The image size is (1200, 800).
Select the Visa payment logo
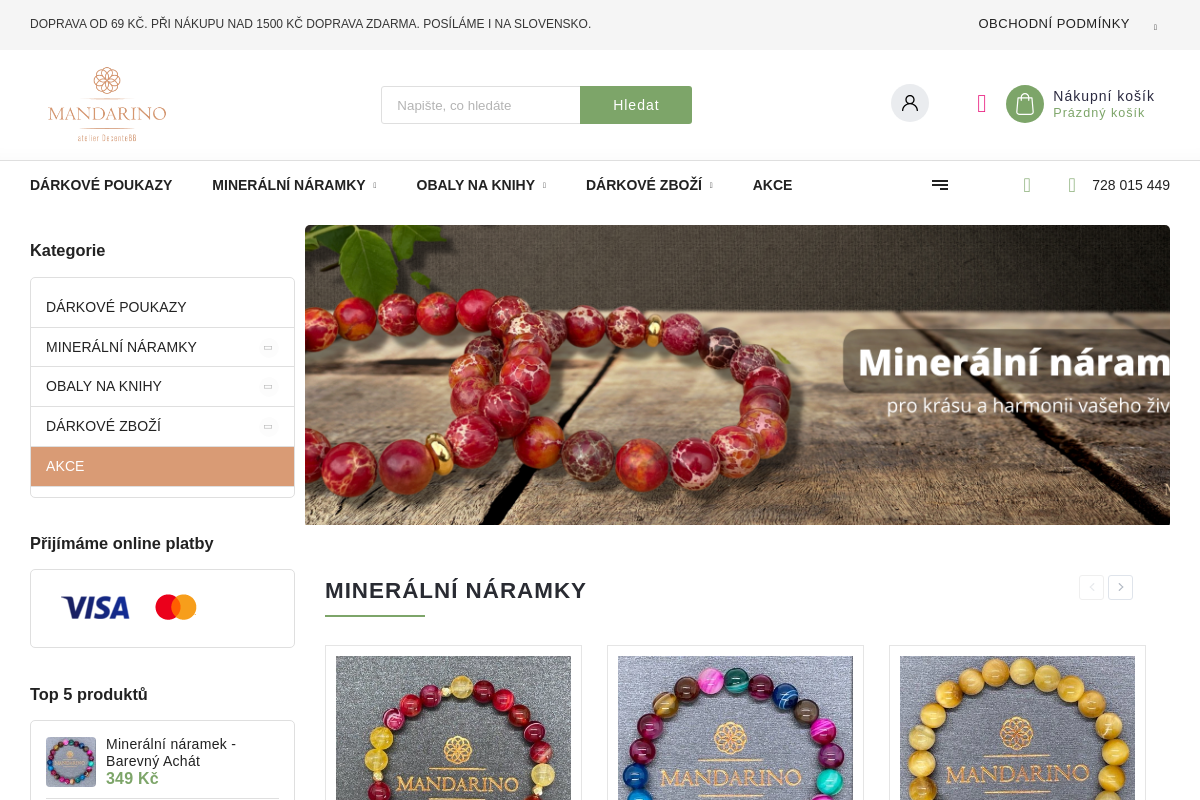tap(95, 608)
